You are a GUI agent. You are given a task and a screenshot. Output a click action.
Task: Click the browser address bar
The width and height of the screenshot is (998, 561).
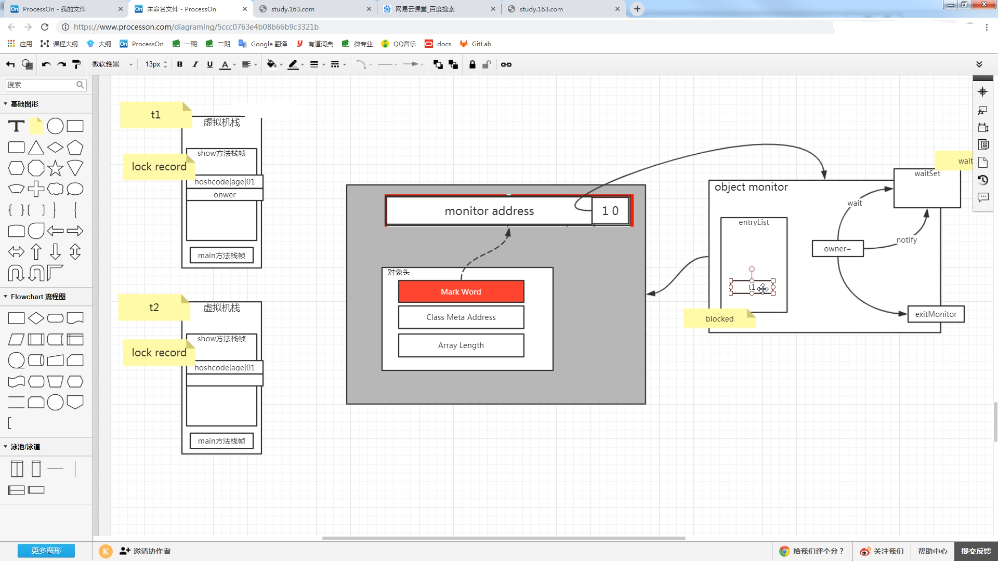(446, 27)
